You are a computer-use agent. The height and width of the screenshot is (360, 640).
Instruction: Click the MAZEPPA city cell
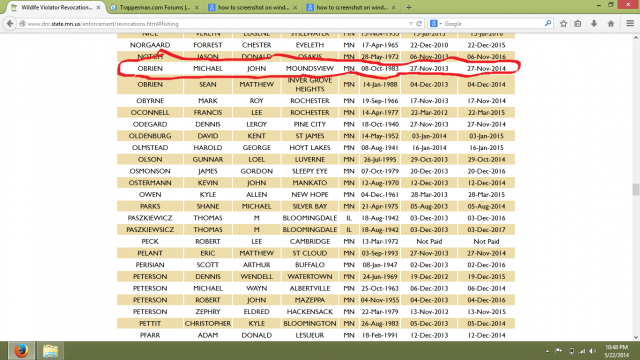coord(310,300)
